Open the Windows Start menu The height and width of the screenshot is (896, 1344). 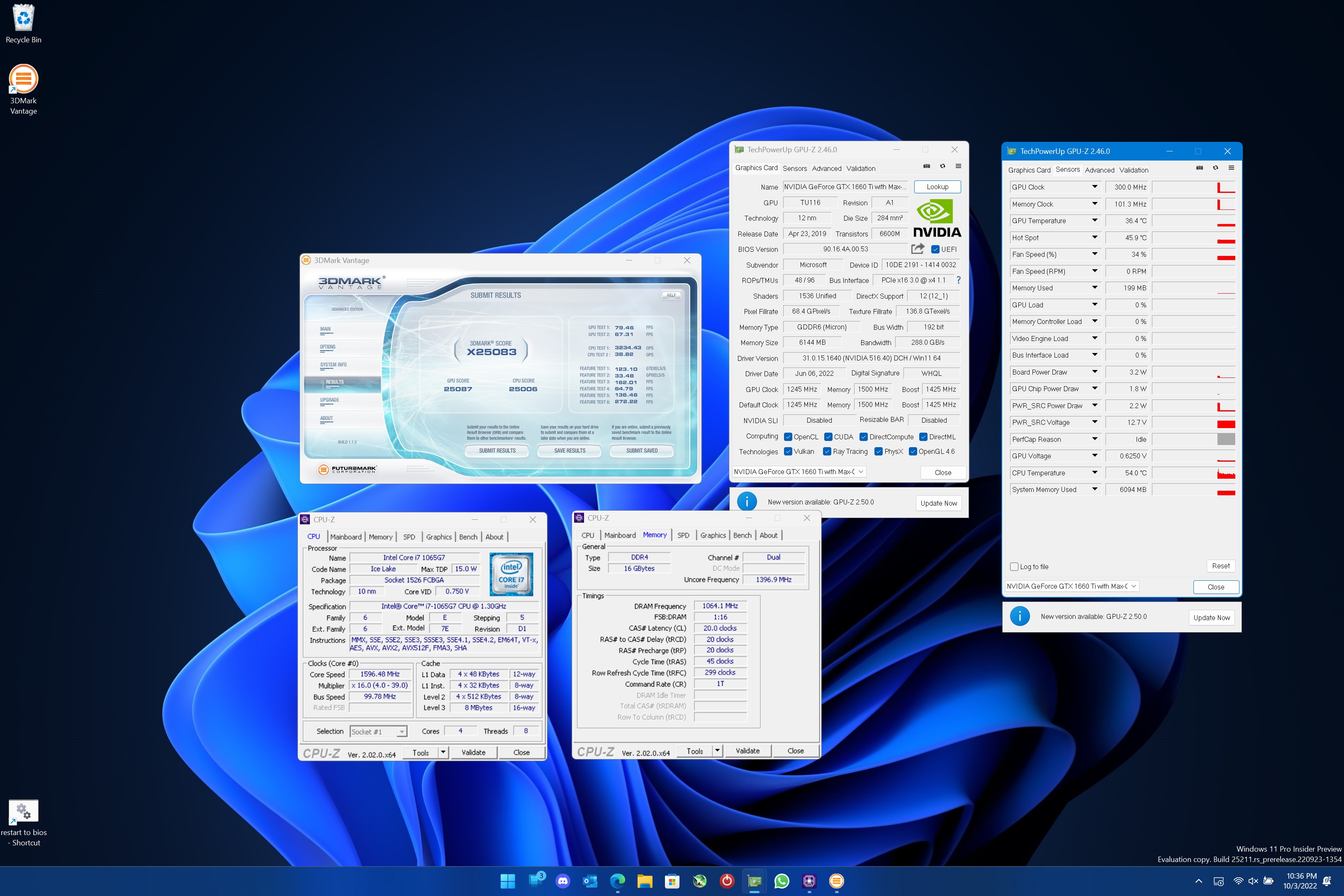(507, 881)
